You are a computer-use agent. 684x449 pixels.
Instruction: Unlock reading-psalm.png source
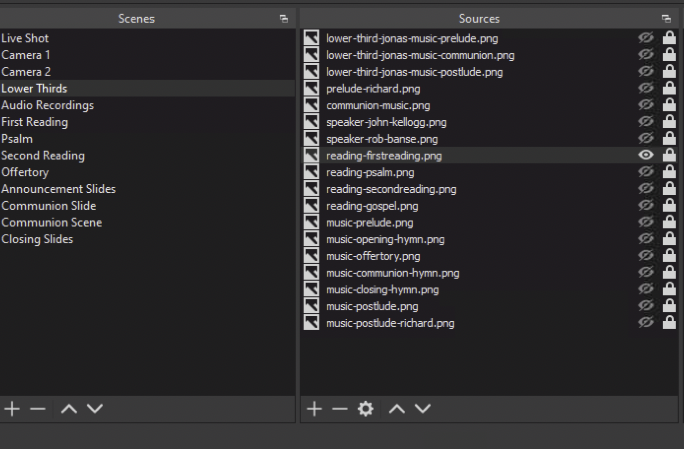click(669, 172)
